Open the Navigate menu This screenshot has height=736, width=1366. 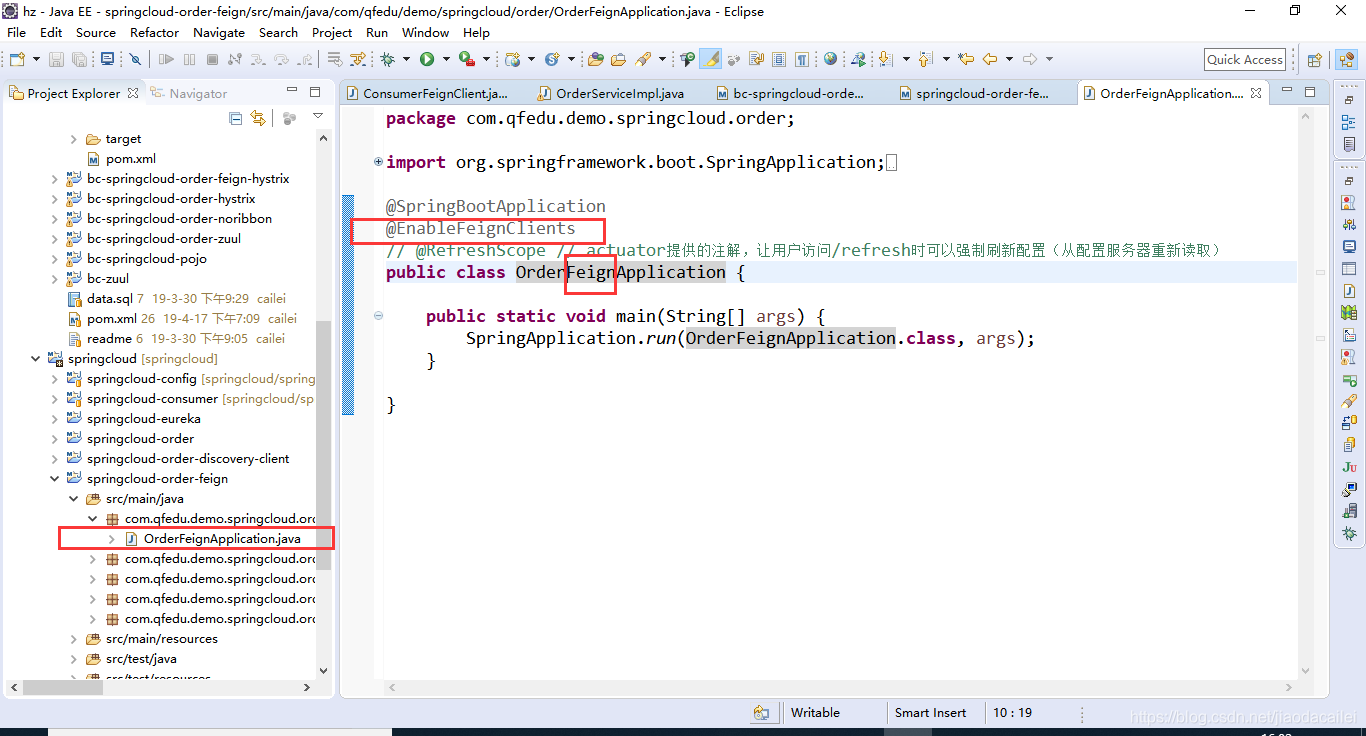pyautogui.click(x=219, y=32)
